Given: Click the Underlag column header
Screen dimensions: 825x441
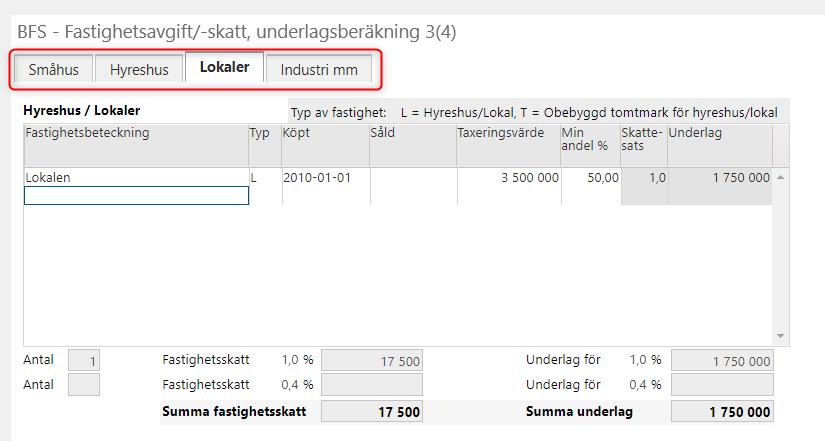Looking at the screenshot, I should point(720,145).
